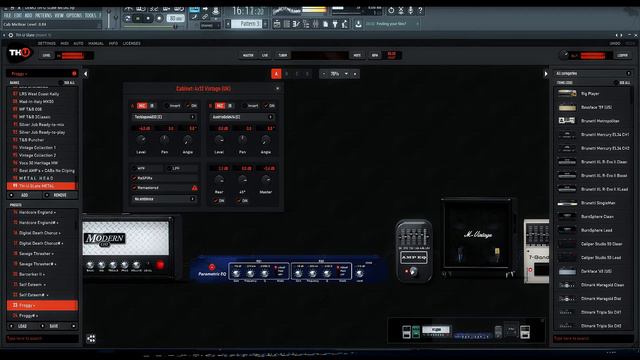This screenshot has width=640, height=360.
Task: Open FL Studio's help question mark icon
Action: coord(420,11)
